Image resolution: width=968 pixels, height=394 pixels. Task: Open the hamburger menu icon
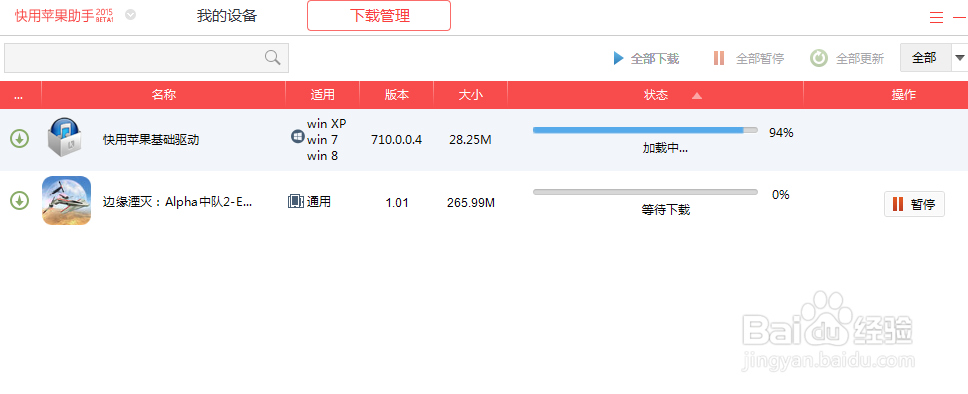937,18
